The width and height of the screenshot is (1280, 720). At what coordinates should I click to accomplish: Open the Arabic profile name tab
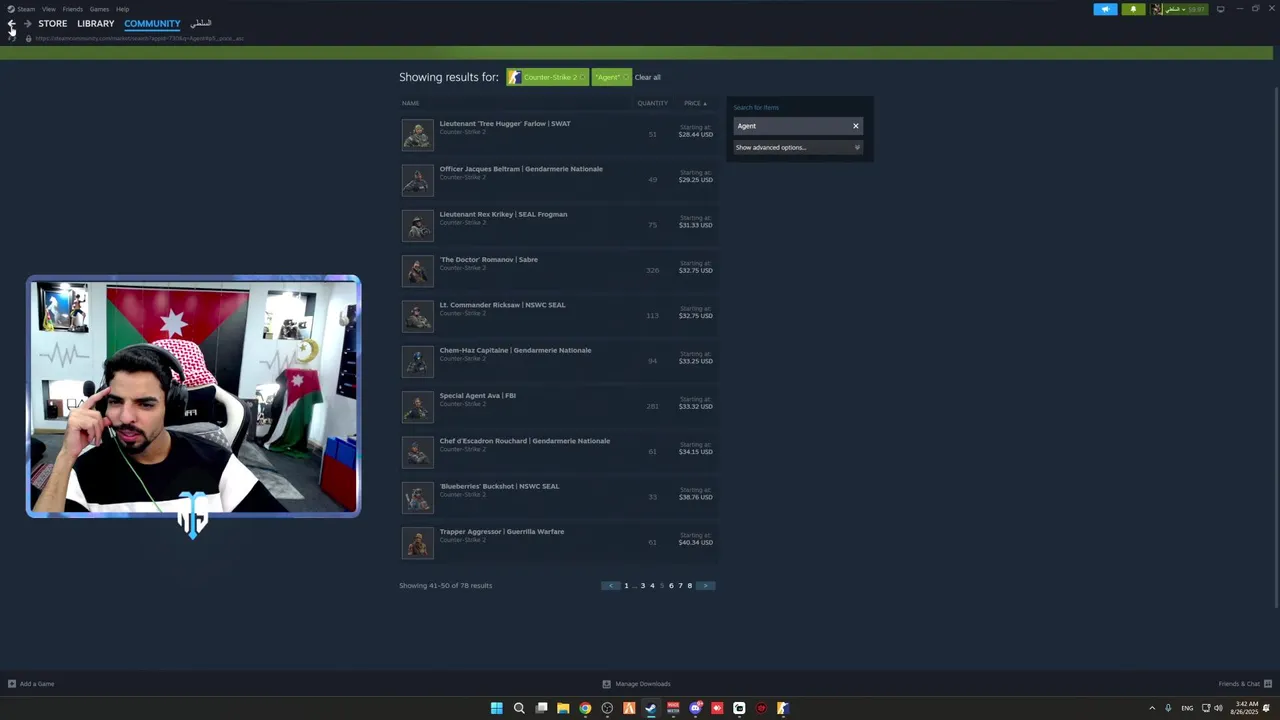[x=201, y=23]
